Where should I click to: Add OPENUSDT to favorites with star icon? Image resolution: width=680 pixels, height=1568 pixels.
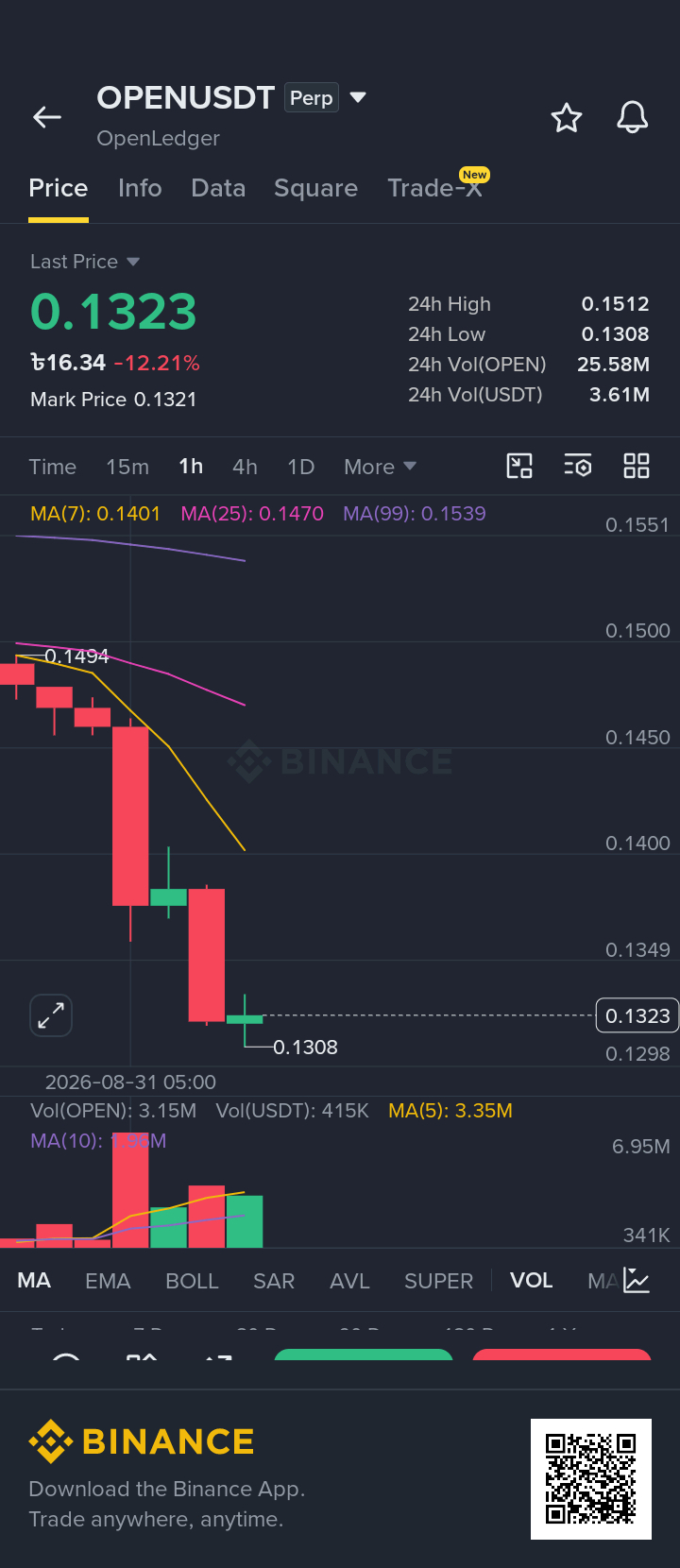(567, 118)
